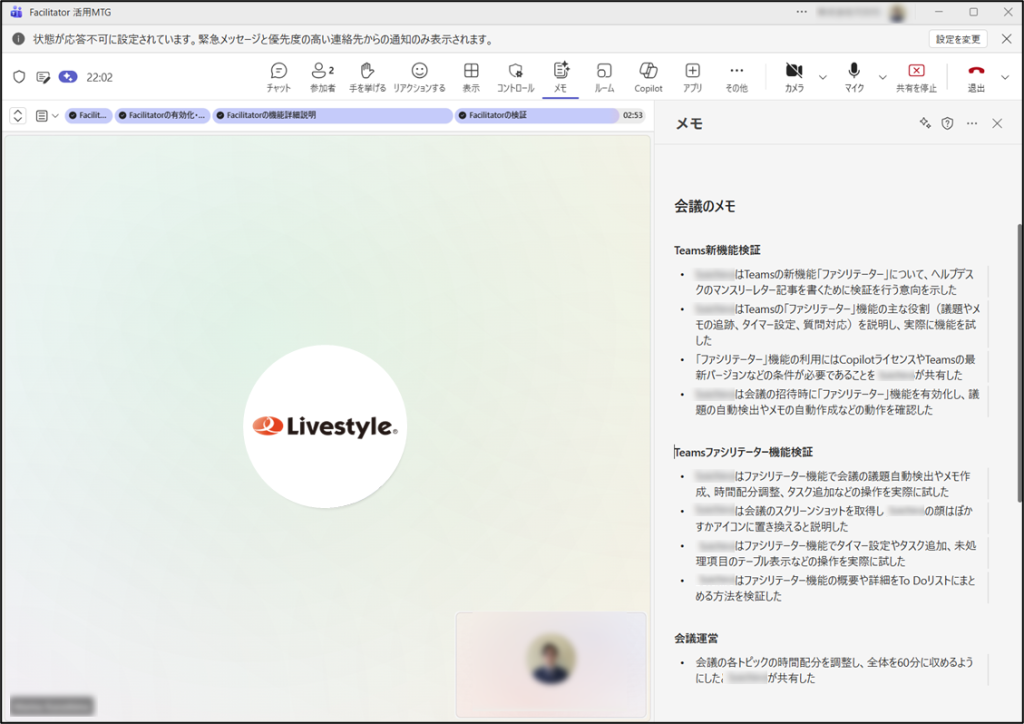Raise hand with 手を挙げる button
The width and height of the screenshot is (1024, 724).
367,76
